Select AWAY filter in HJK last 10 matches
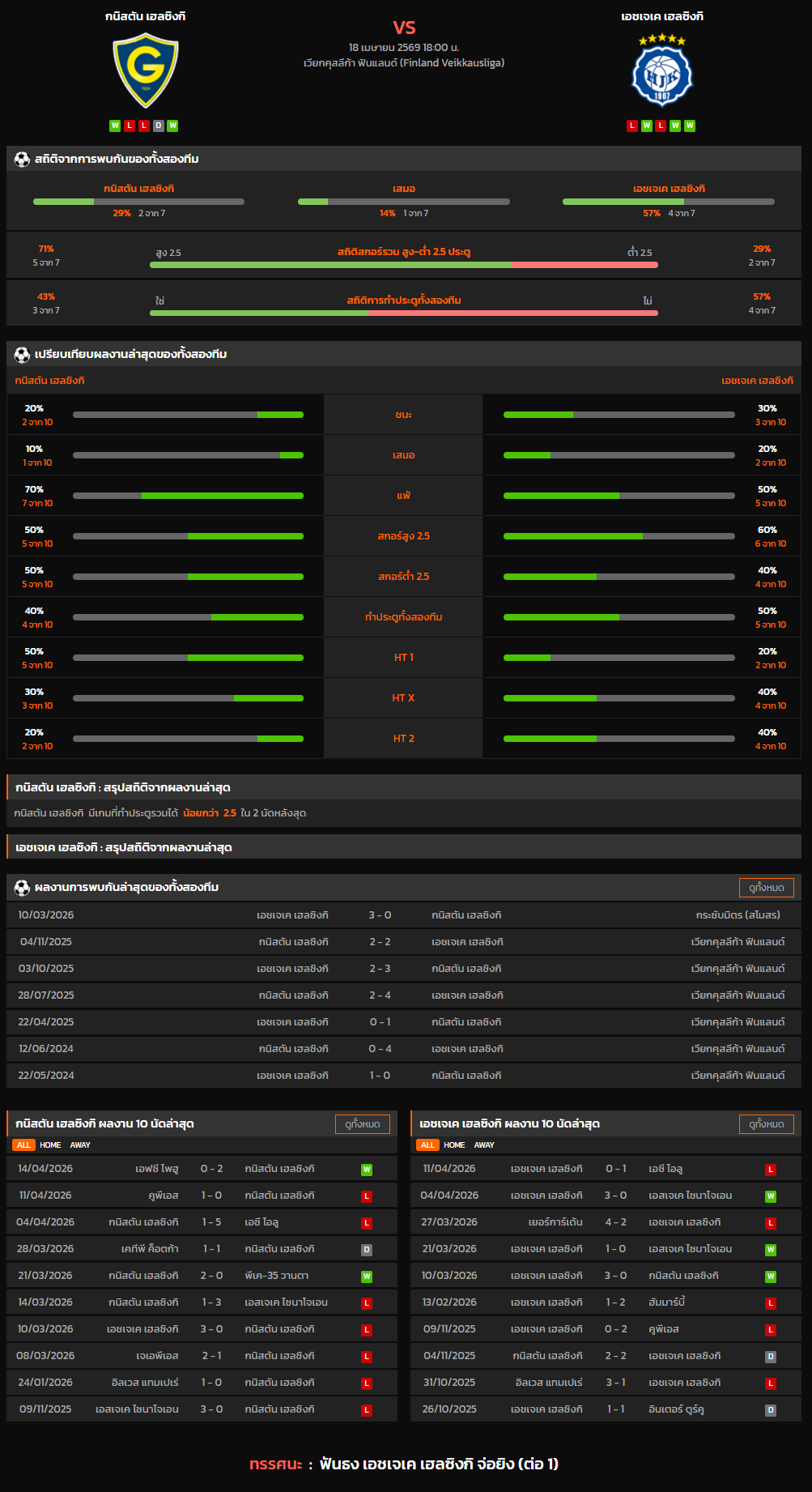Image resolution: width=812 pixels, height=1492 pixels. tap(484, 1145)
